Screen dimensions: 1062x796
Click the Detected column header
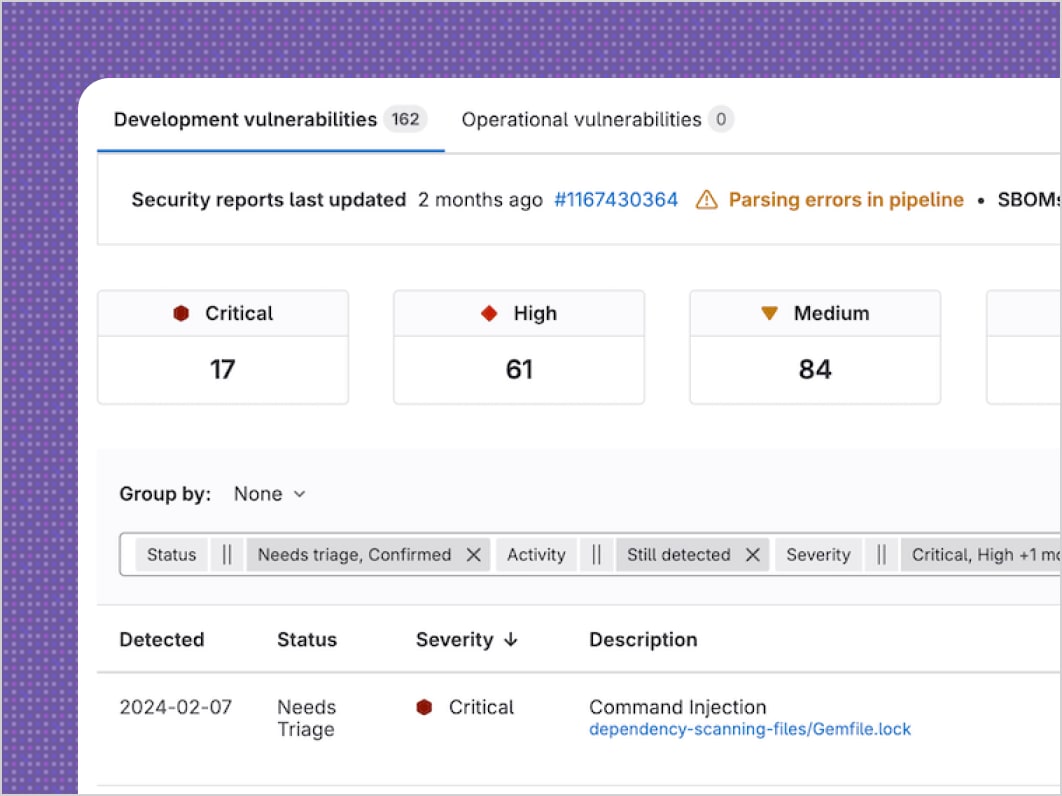tap(162, 640)
